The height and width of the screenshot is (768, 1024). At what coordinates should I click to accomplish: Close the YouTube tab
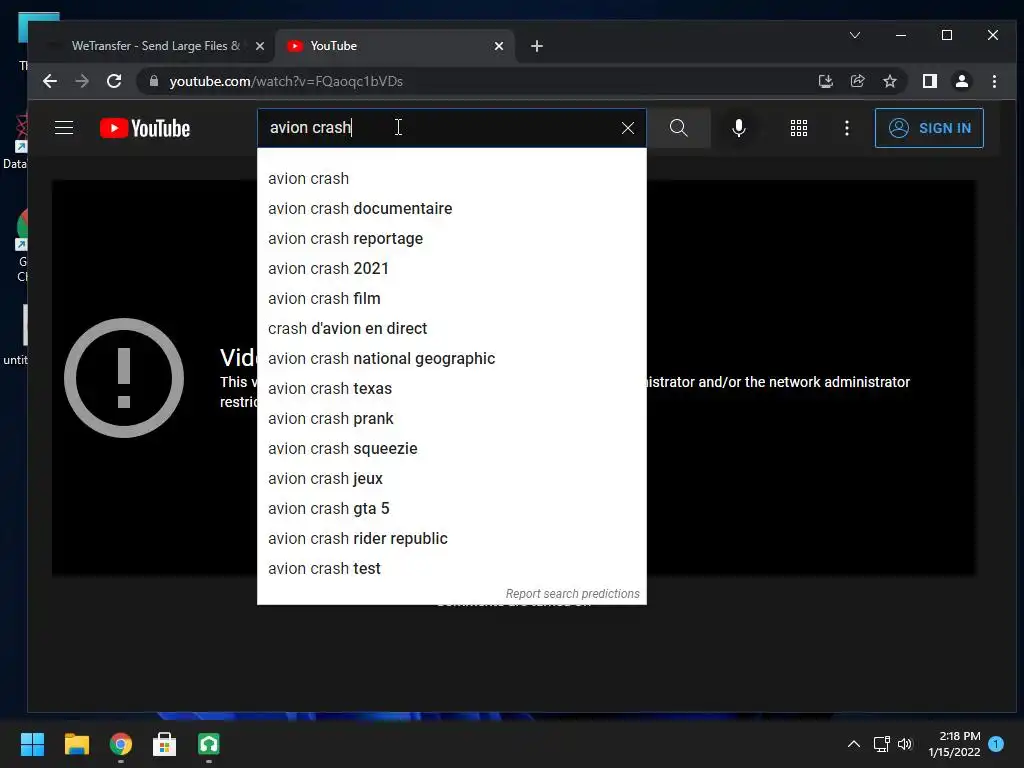click(499, 46)
